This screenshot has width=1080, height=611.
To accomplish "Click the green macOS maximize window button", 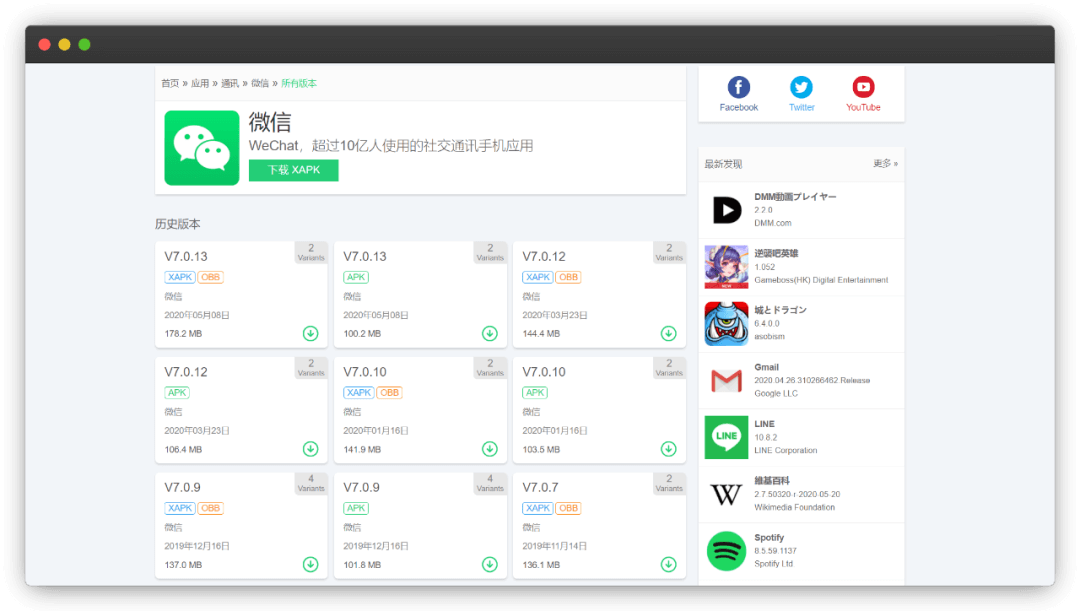I will coord(84,44).
